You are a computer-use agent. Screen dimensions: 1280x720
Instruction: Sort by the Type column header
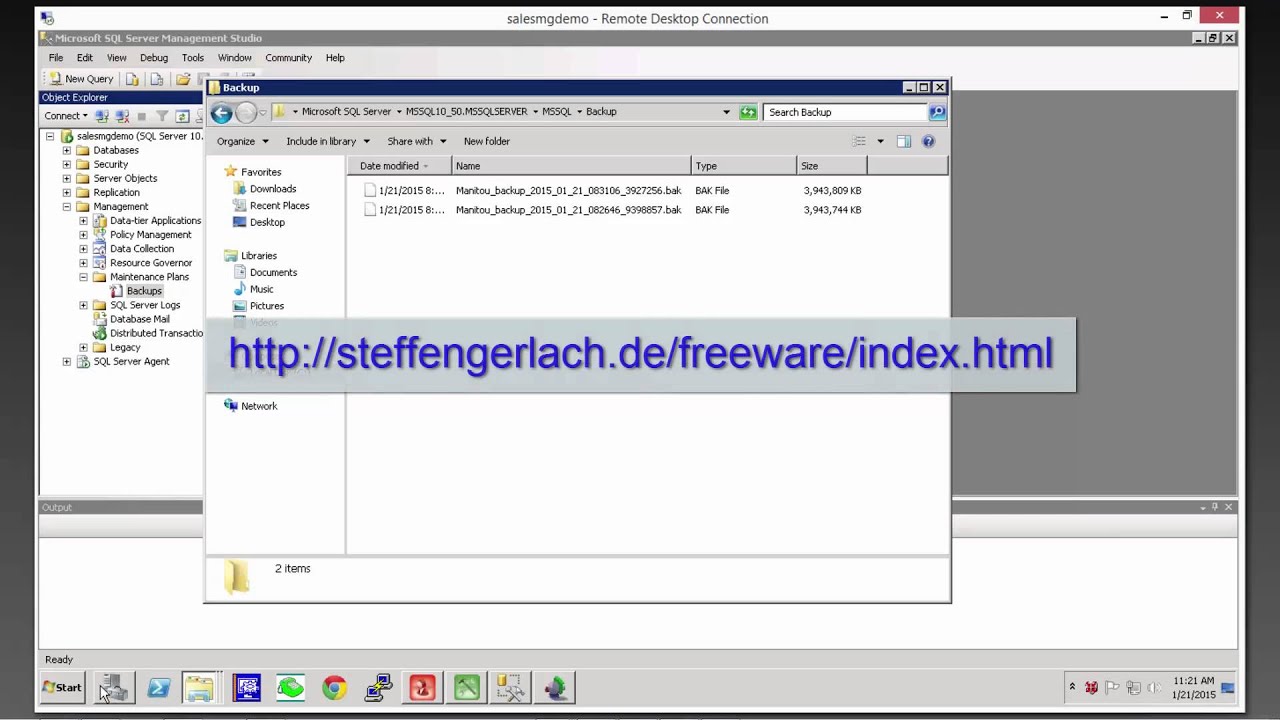click(x=744, y=166)
